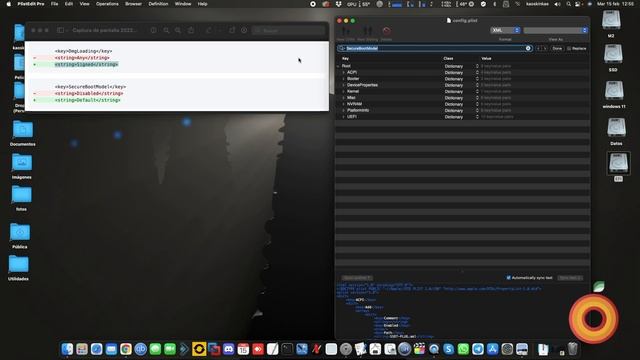Image resolution: width=640 pixels, height=360 pixels.
Task: Open the Browser menu
Action: [133, 4]
